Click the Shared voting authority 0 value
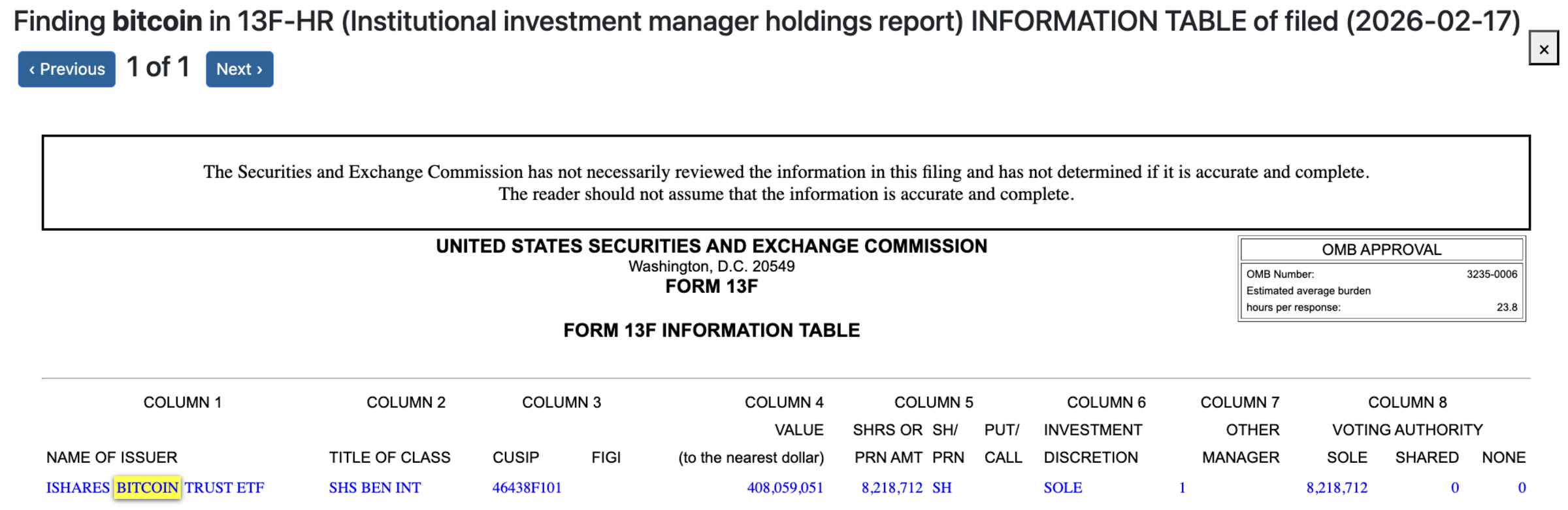Screen dimensions: 1568x510 point(1454,488)
